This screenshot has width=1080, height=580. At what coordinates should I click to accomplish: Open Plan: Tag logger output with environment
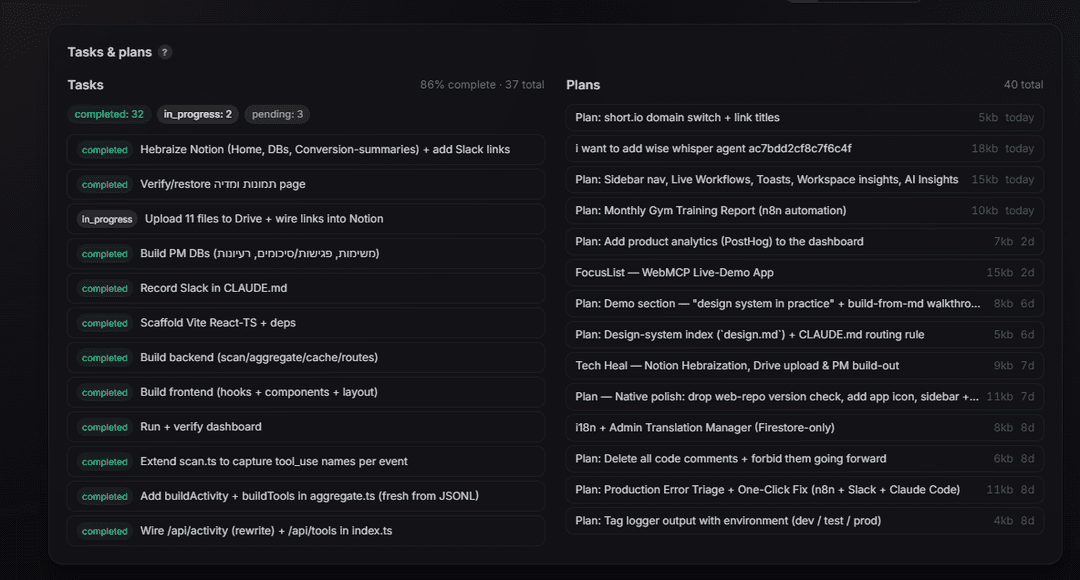click(804, 521)
